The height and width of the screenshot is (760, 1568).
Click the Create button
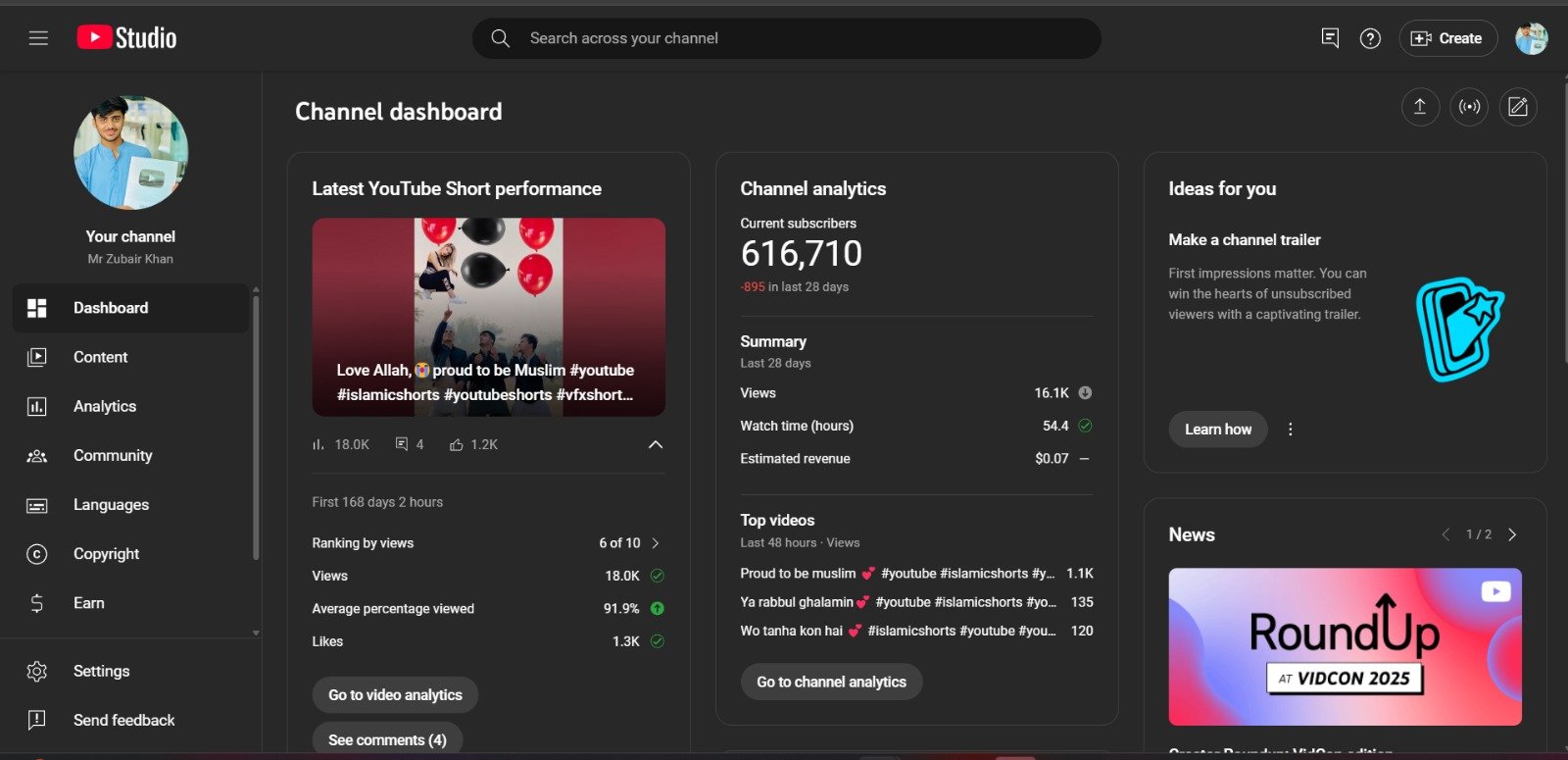click(x=1447, y=38)
